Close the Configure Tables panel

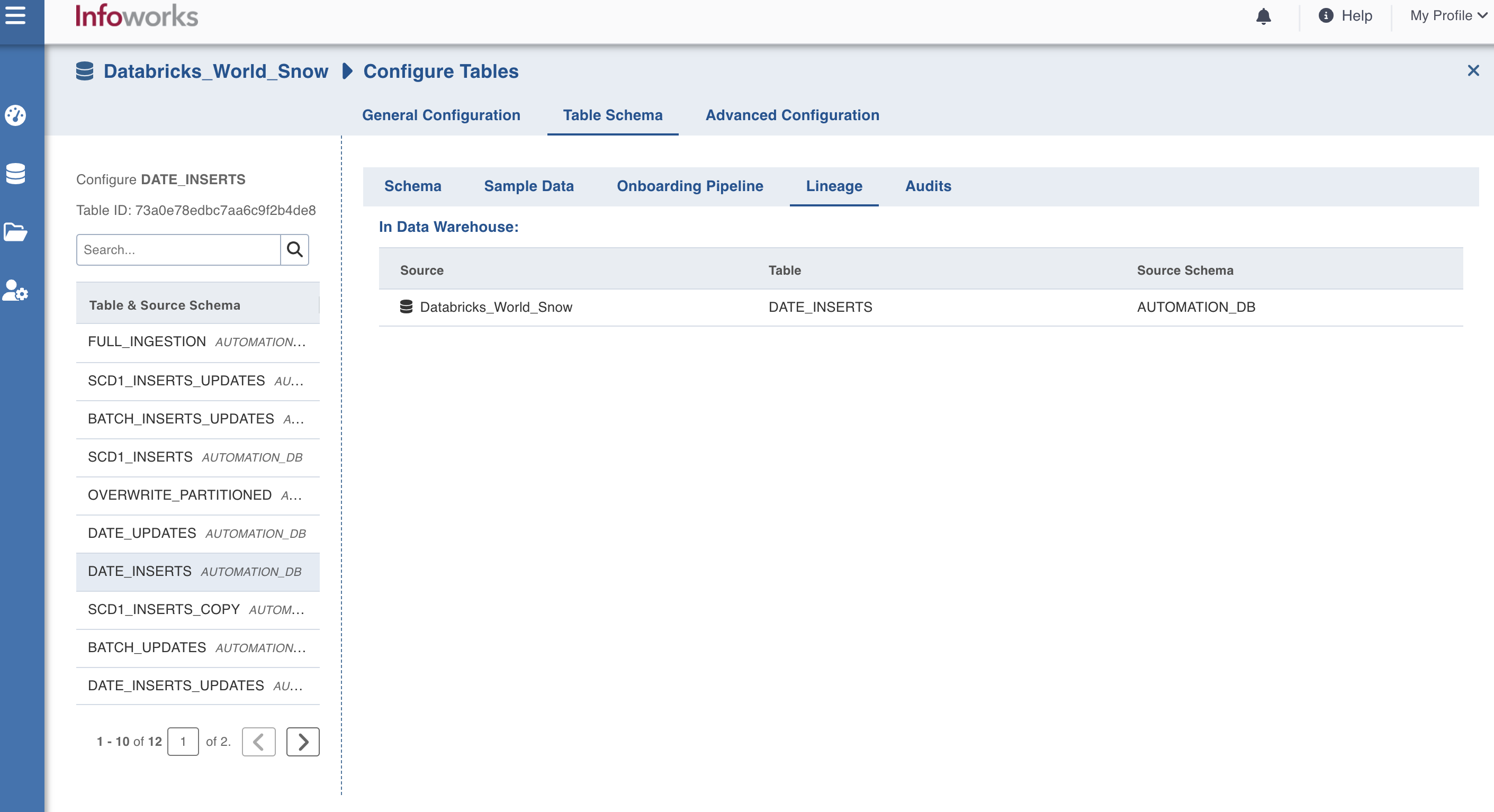coord(1473,71)
